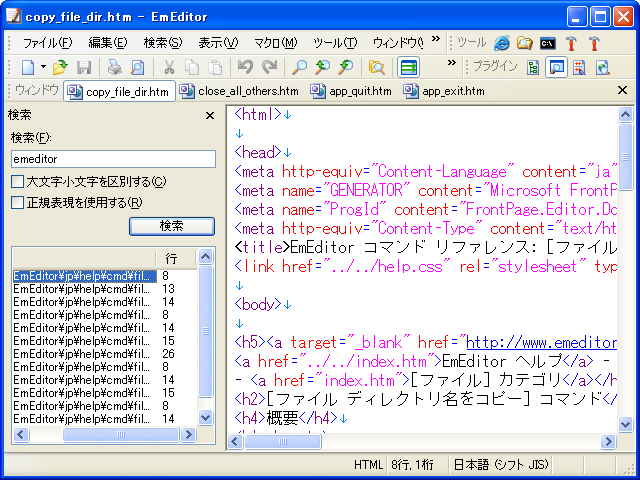Viewport: 640px width, 480px height.
Task: Close the current document tab with X
Action: click(x=622, y=90)
